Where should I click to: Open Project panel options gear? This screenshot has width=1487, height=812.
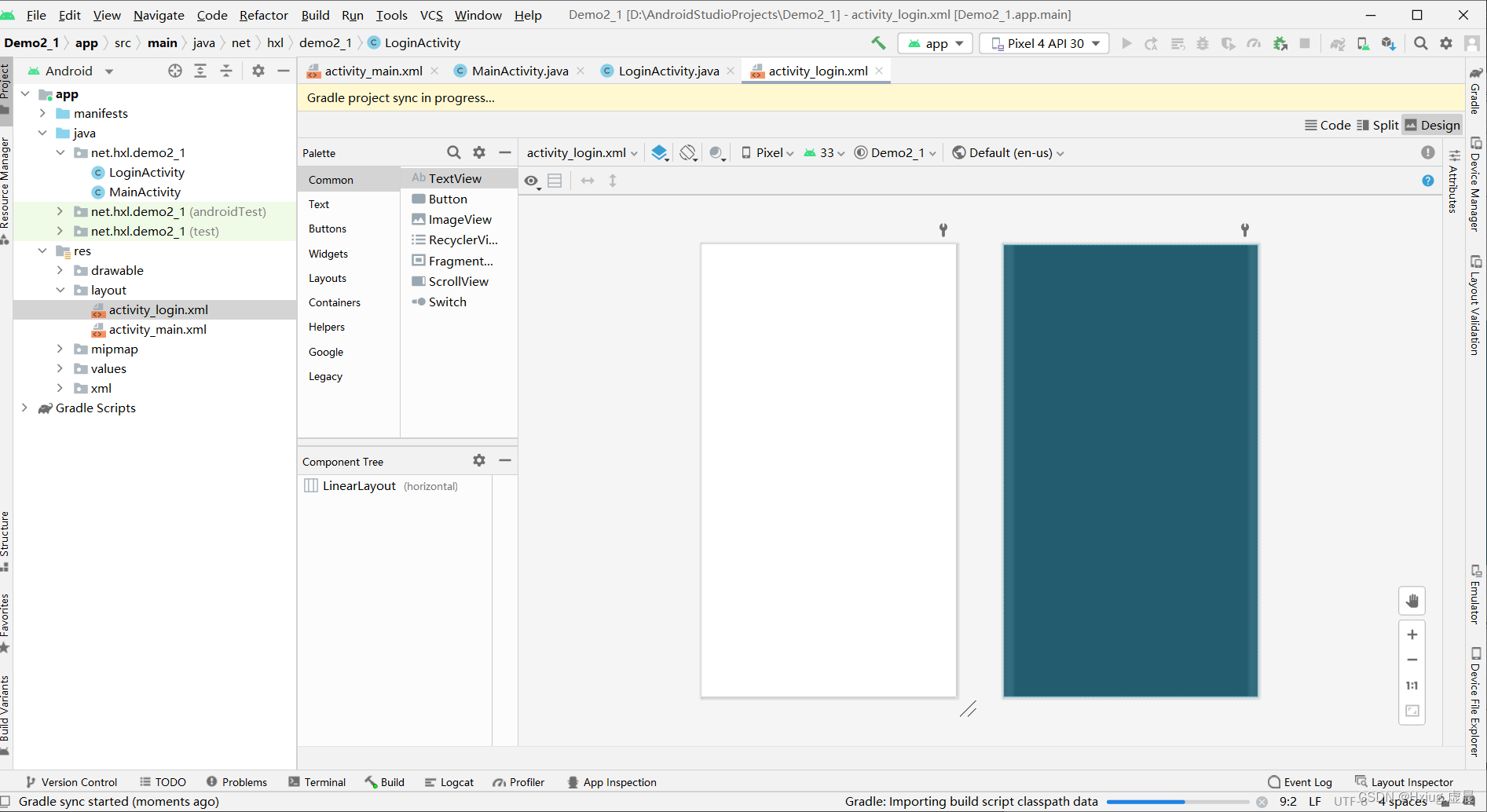pos(258,71)
